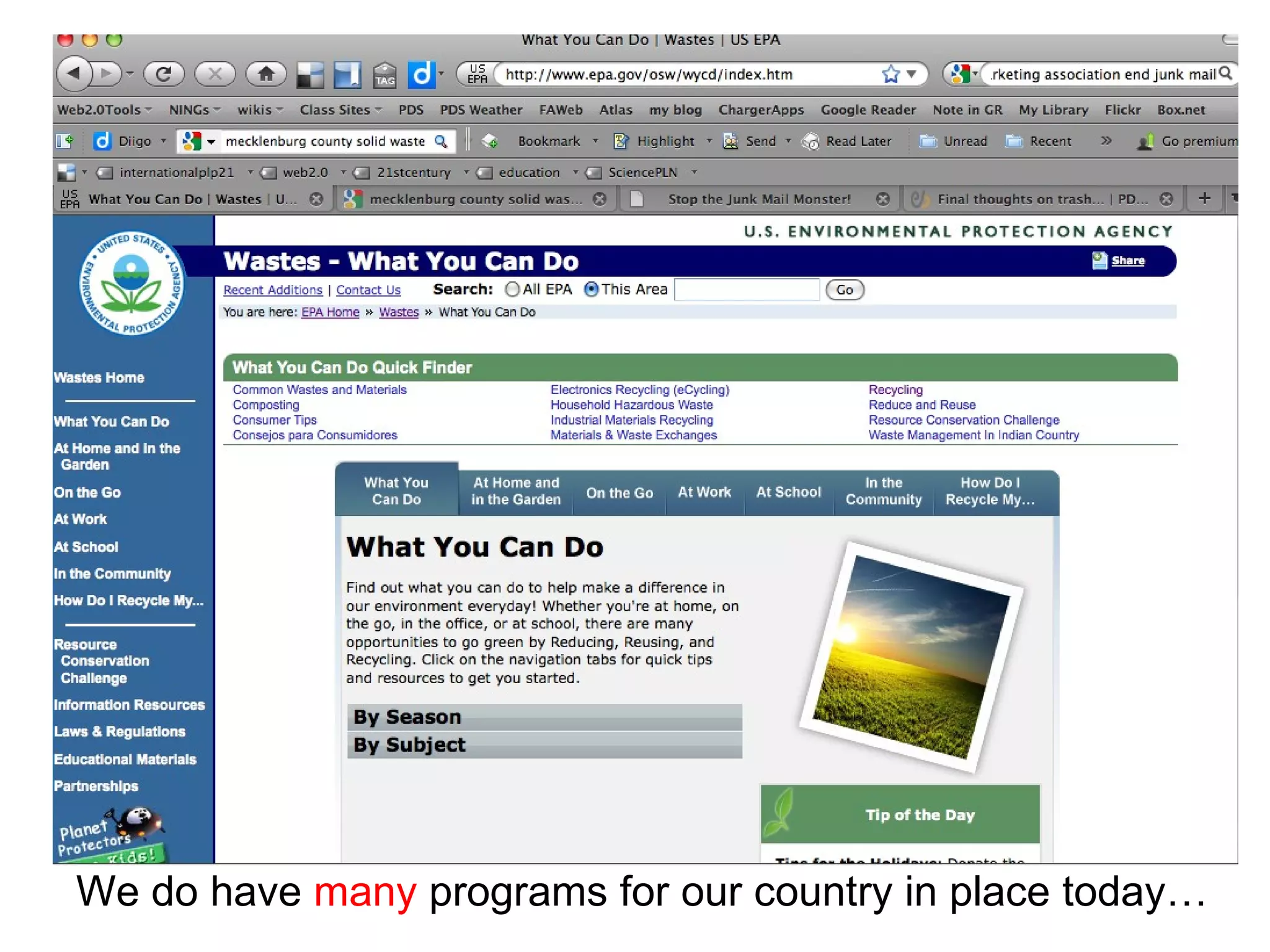The width and height of the screenshot is (1270, 952).
Task: Open the On the Go page tab
Action: point(619,493)
